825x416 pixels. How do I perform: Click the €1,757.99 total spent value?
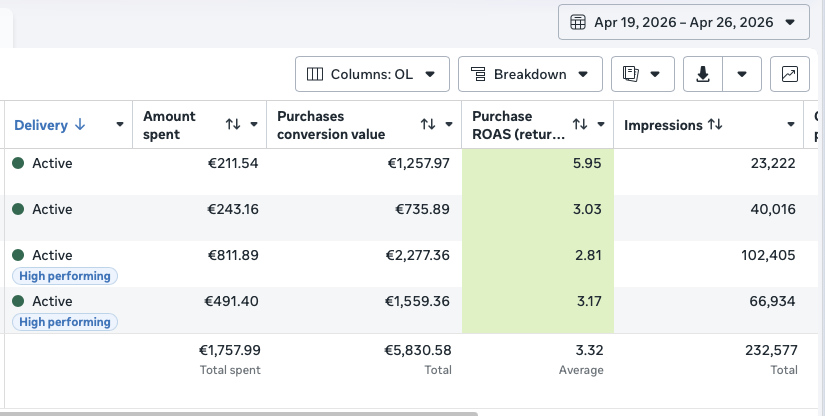click(x=229, y=350)
